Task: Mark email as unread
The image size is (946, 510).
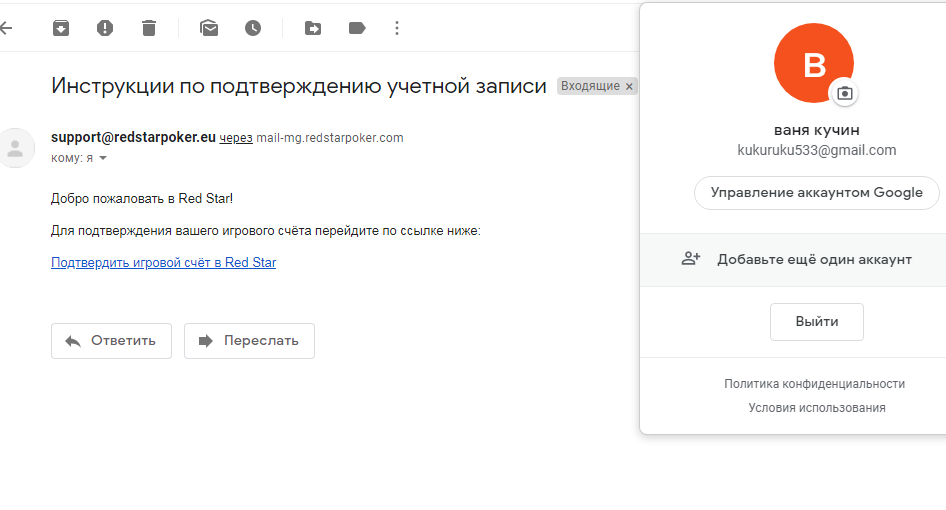Action: [209, 28]
